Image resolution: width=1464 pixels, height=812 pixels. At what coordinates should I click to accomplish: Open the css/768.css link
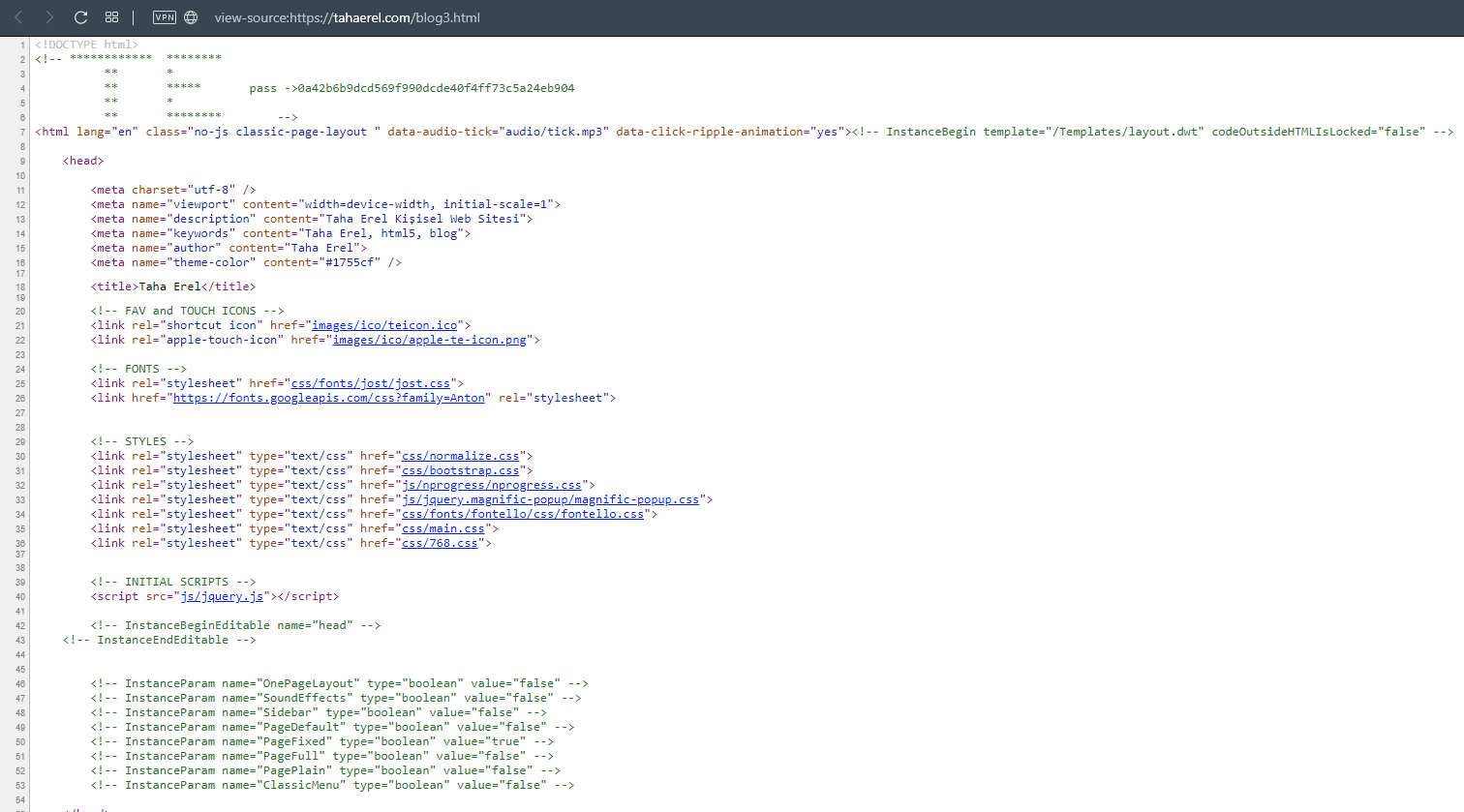[x=440, y=543]
